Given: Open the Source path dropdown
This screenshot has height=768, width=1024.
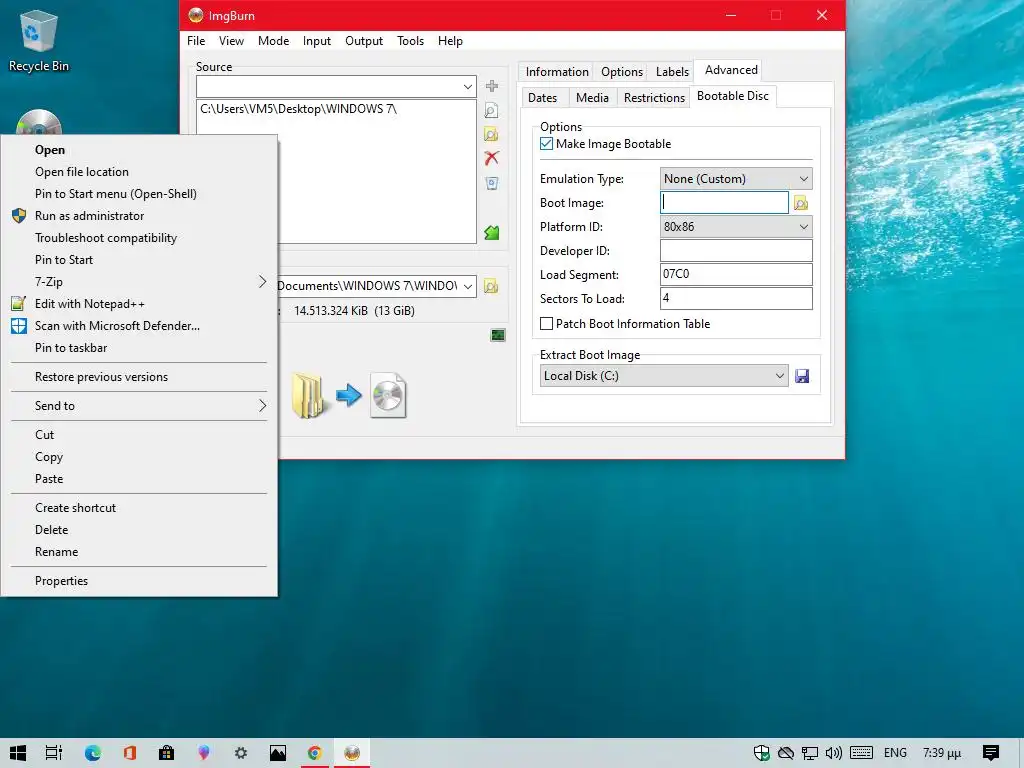Looking at the screenshot, I should tap(468, 87).
